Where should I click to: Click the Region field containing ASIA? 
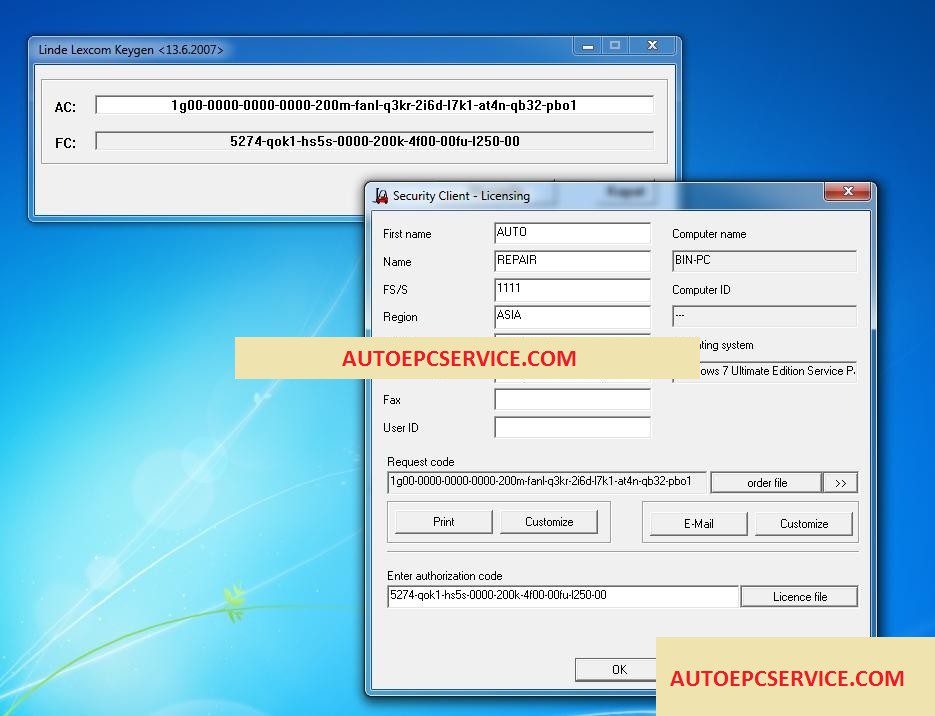pyautogui.click(x=572, y=316)
